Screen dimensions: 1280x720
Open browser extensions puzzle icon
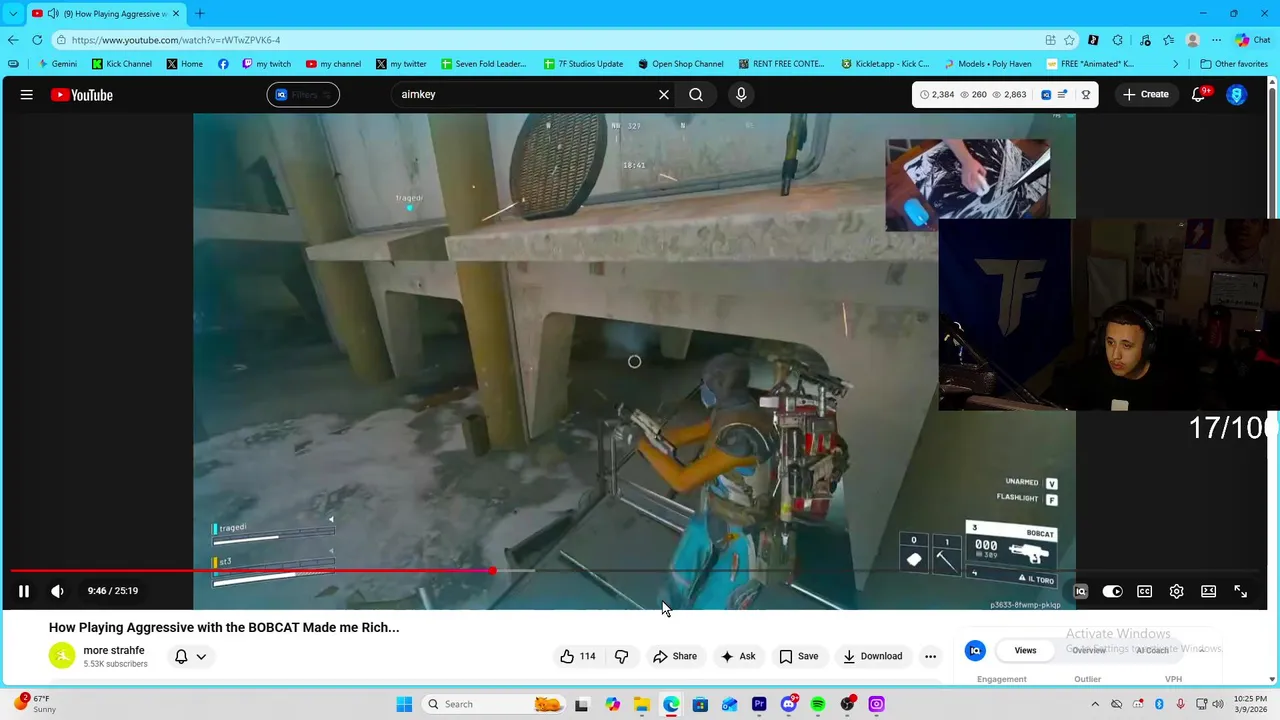1117,40
